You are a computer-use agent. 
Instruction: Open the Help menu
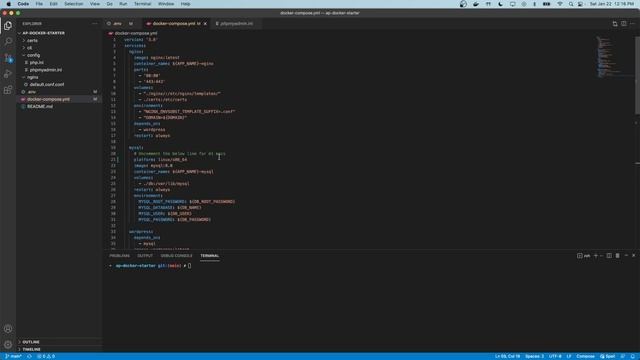185,4
